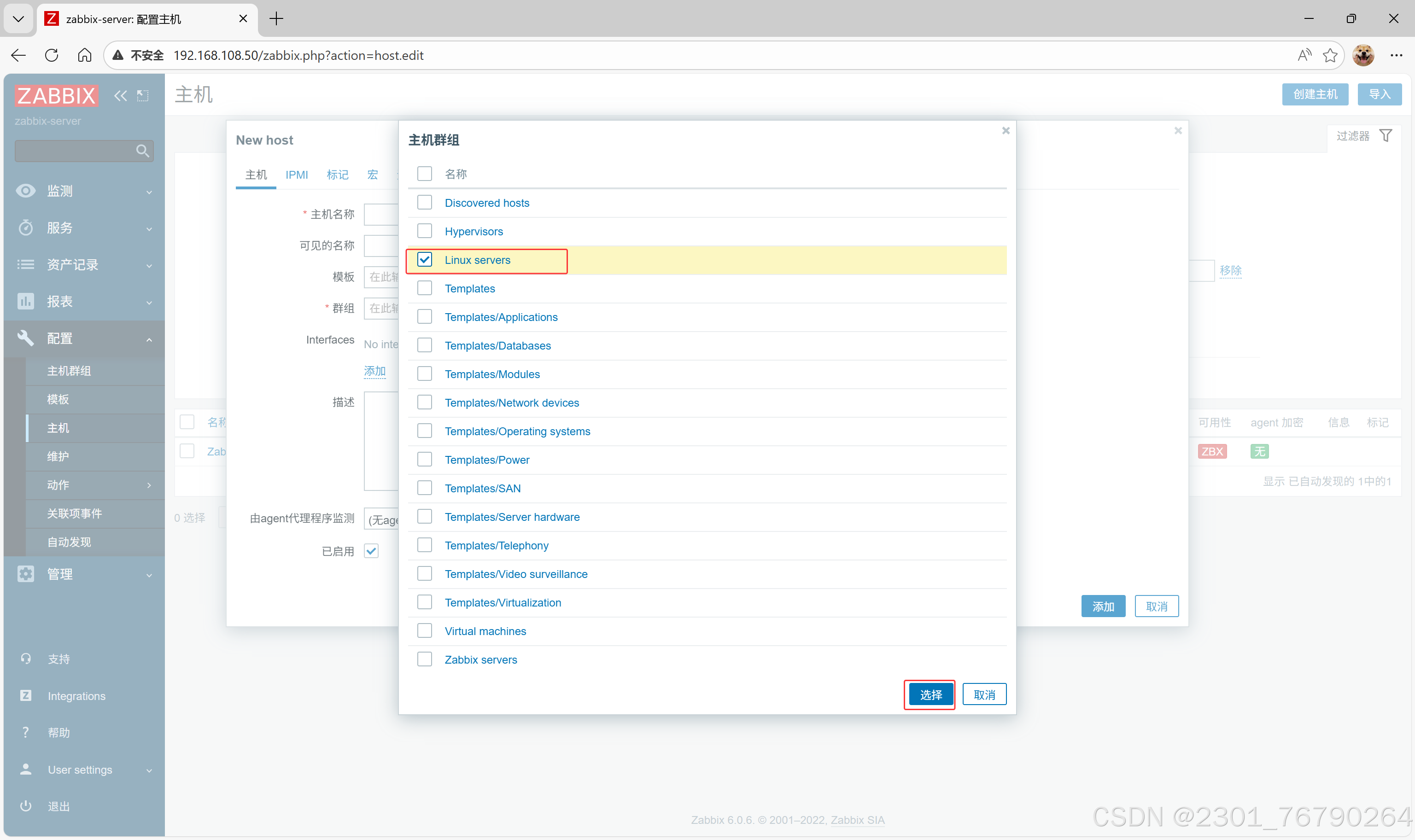Uncheck the Linux servers checkbox
1415x840 pixels.
tap(425, 259)
